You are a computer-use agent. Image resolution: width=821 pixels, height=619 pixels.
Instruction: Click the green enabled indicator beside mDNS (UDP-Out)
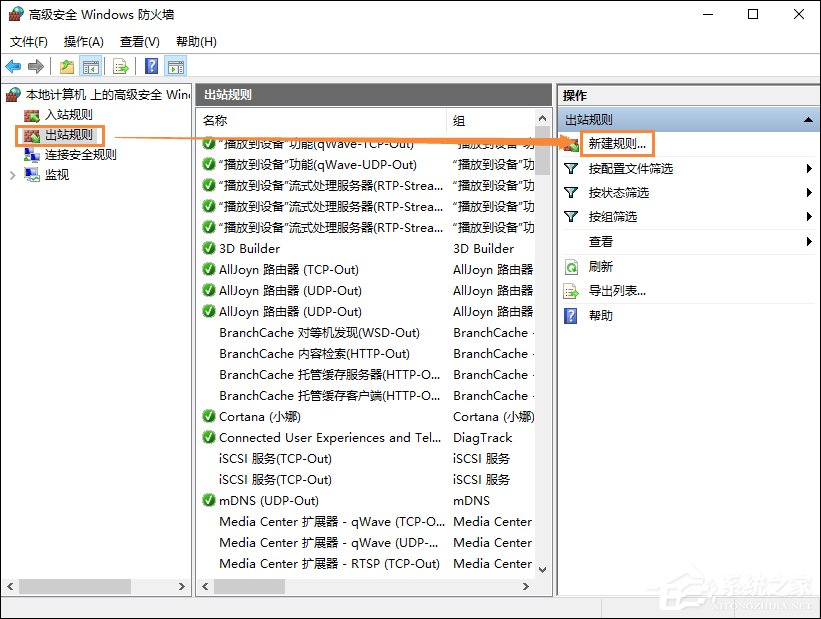pyautogui.click(x=209, y=500)
